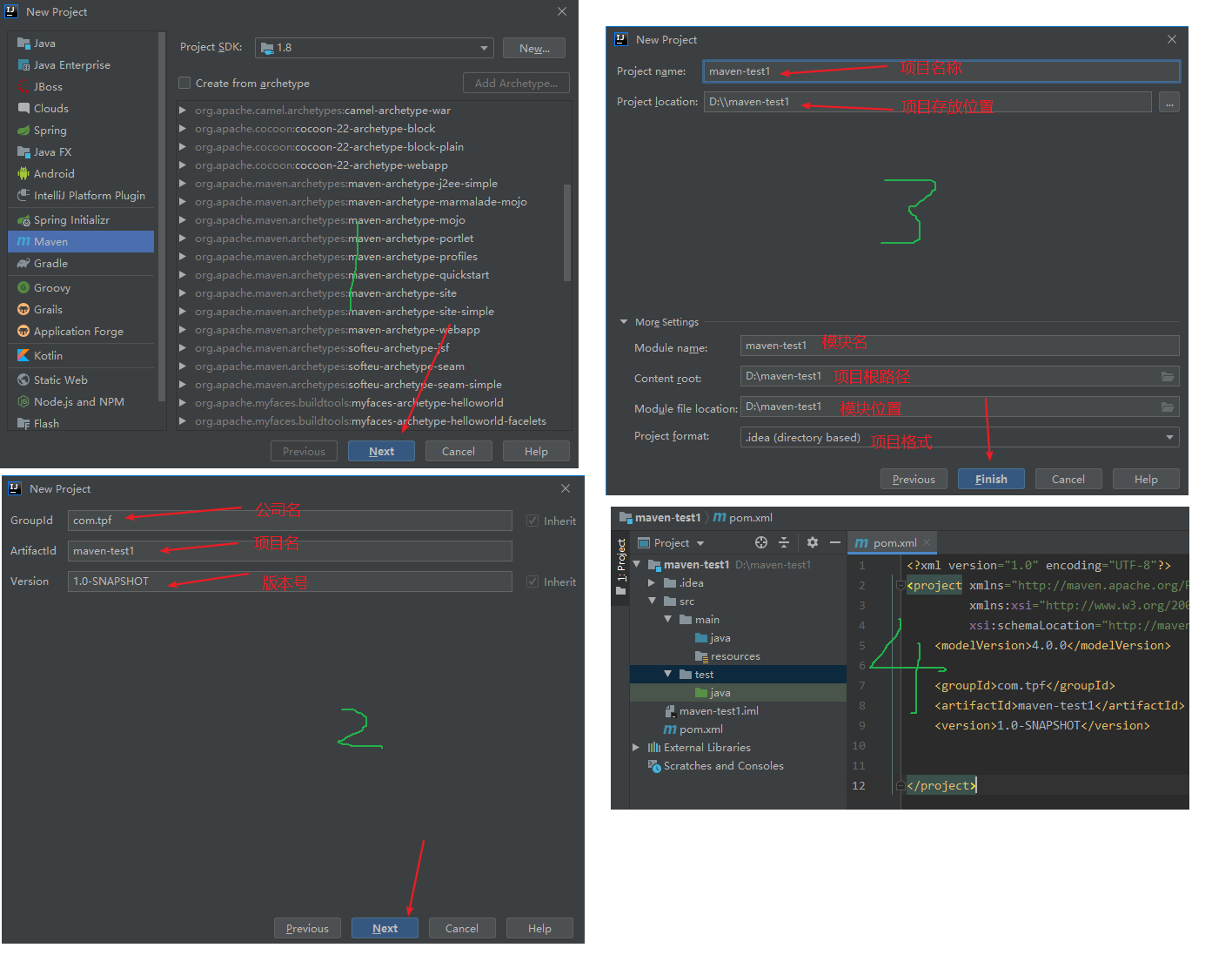
Task: Click Next in project type dialog
Action: (381, 451)
